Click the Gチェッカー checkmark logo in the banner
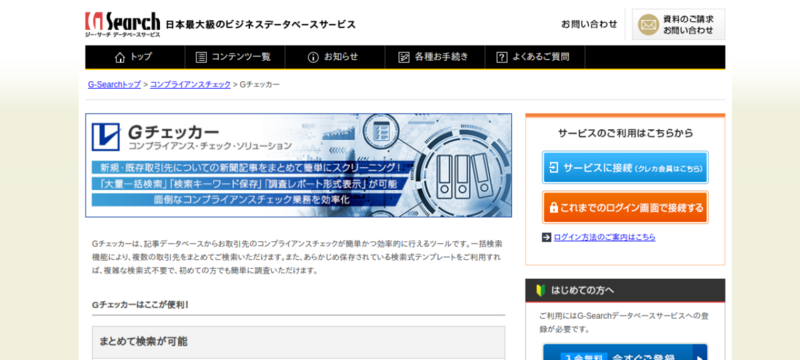 tap(106, 137)
